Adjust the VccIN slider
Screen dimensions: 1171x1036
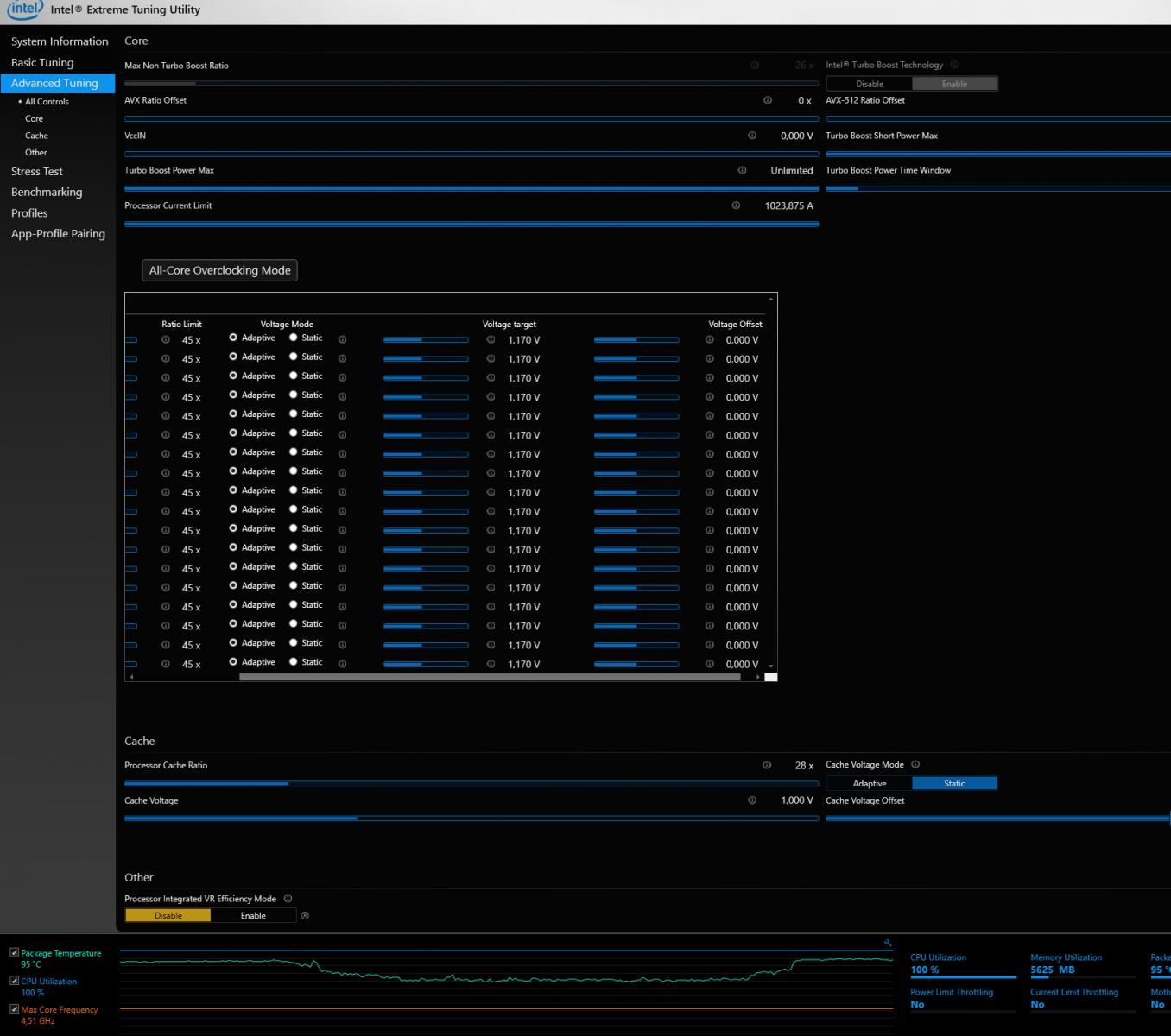click(472, 154)
